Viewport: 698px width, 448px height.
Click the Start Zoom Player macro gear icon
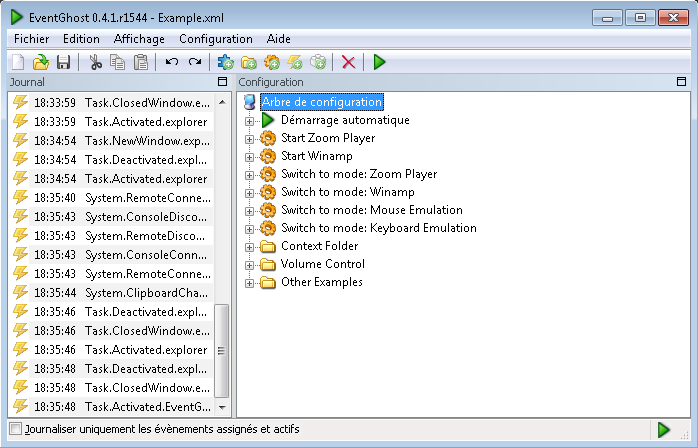(268, 138)
